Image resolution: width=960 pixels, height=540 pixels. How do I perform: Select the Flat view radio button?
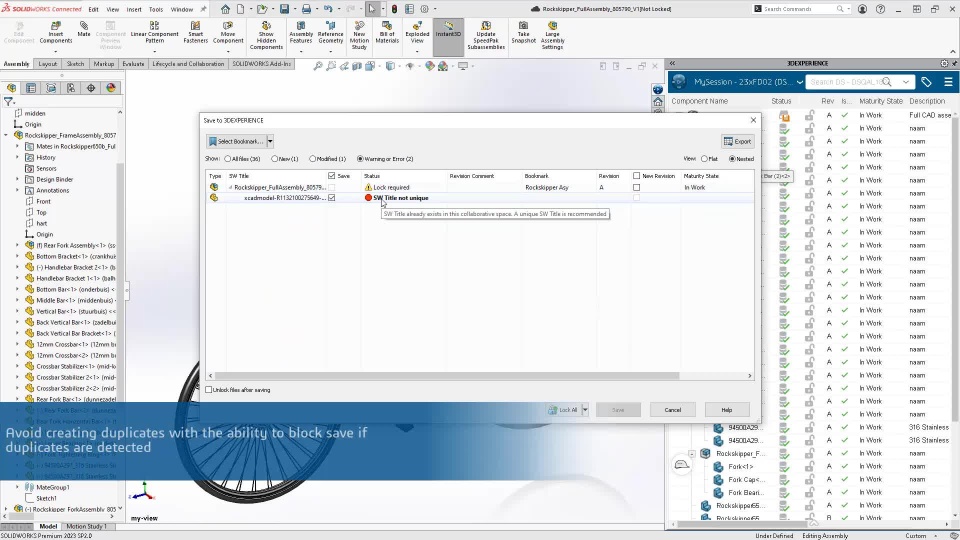point(704,159)
